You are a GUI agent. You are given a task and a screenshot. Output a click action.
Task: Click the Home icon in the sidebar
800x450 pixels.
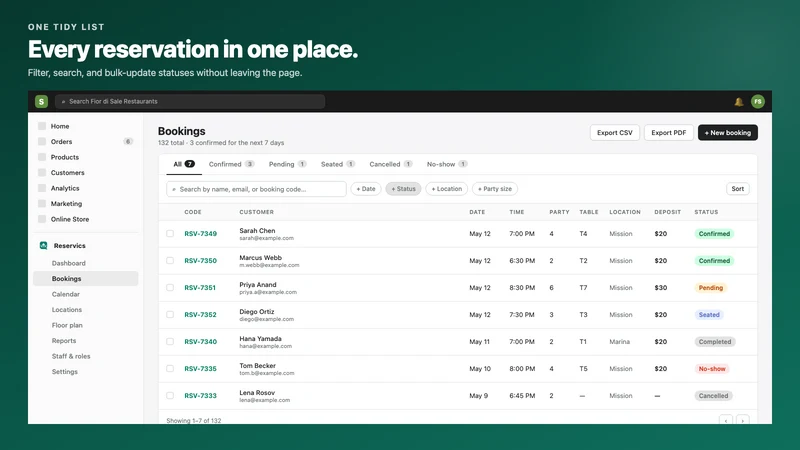click(42, 126)
